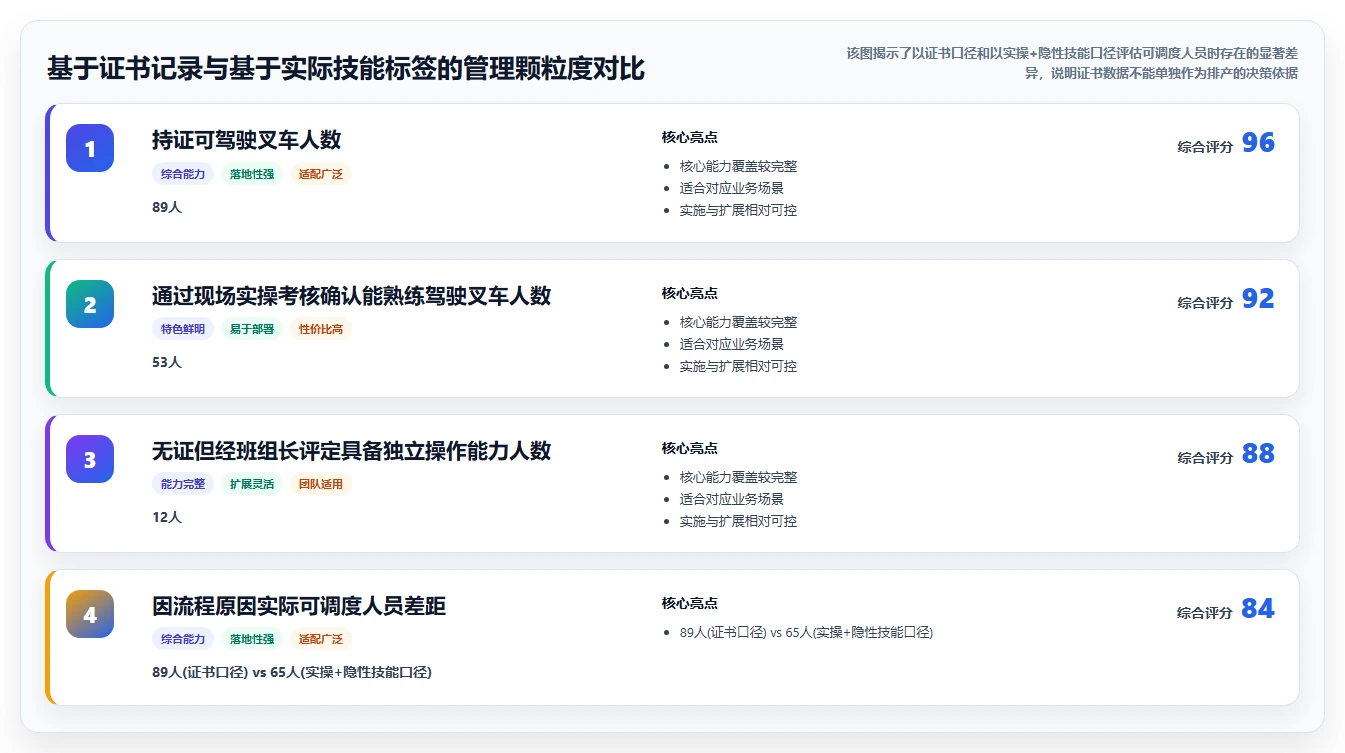Click 综合评分 label beside score 92

[x=1205, y=303]
